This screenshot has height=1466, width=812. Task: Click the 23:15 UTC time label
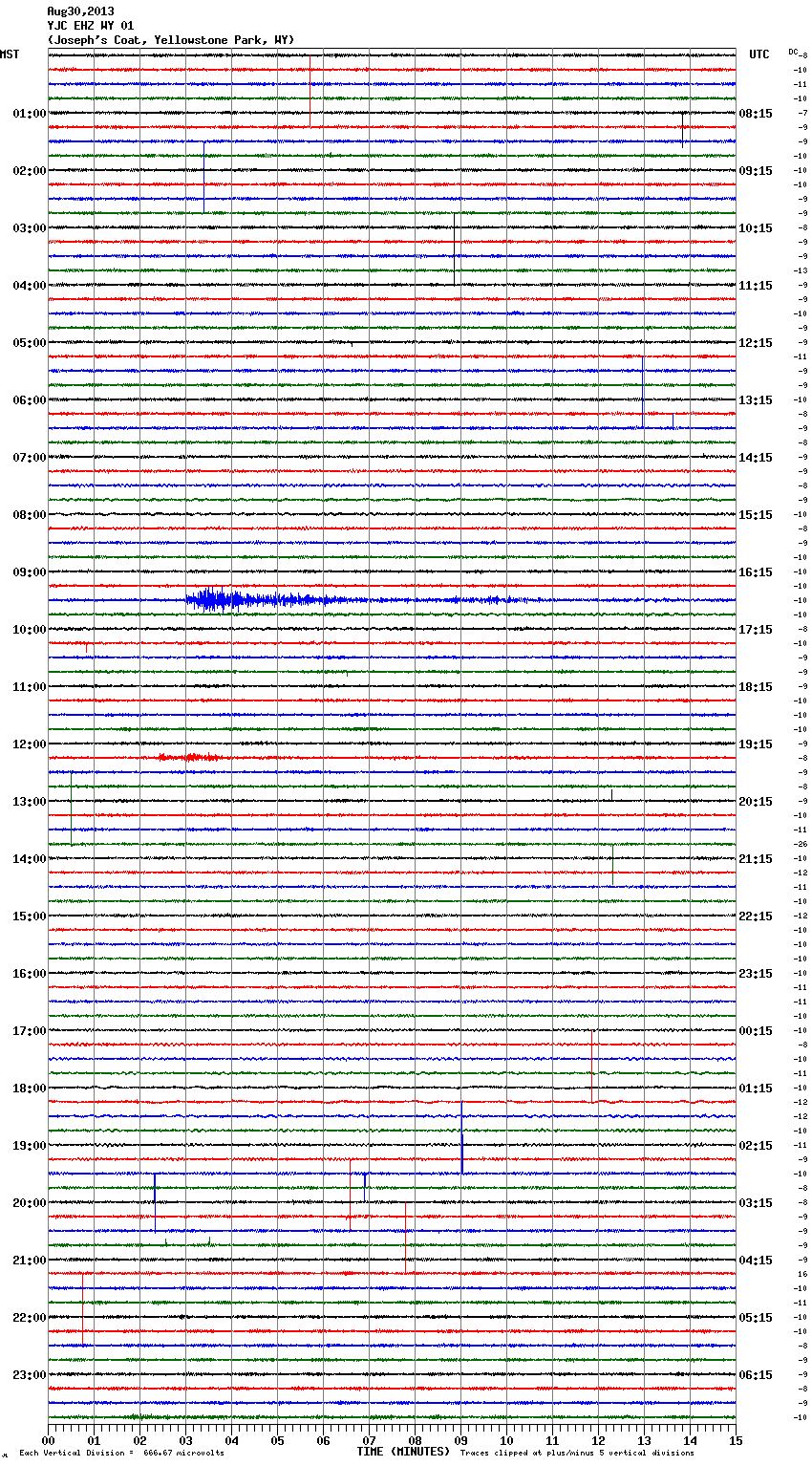tap(756, 974)
